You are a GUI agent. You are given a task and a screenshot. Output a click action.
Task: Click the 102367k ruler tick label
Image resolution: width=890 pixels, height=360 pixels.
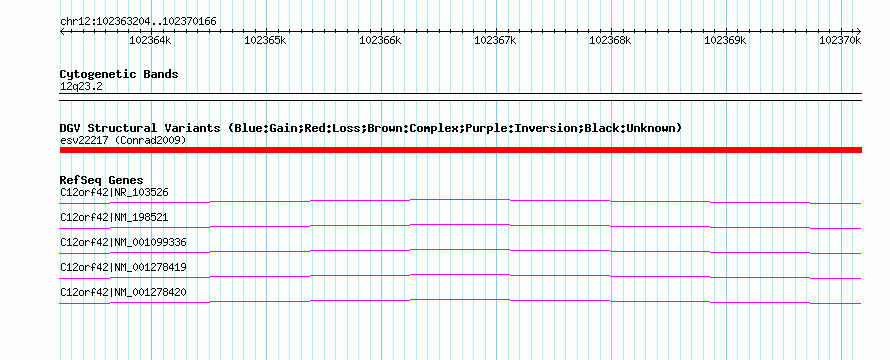[x=495, y=40]
